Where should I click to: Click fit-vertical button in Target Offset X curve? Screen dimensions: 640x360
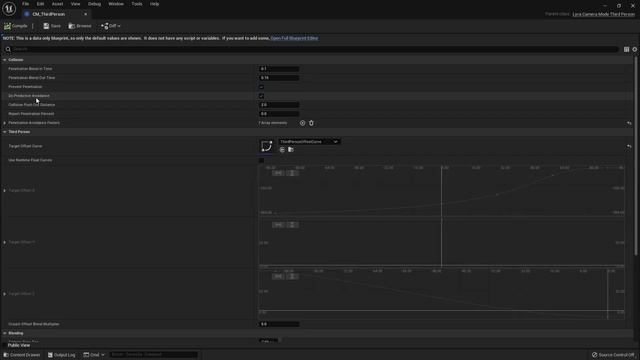point(292,173)
